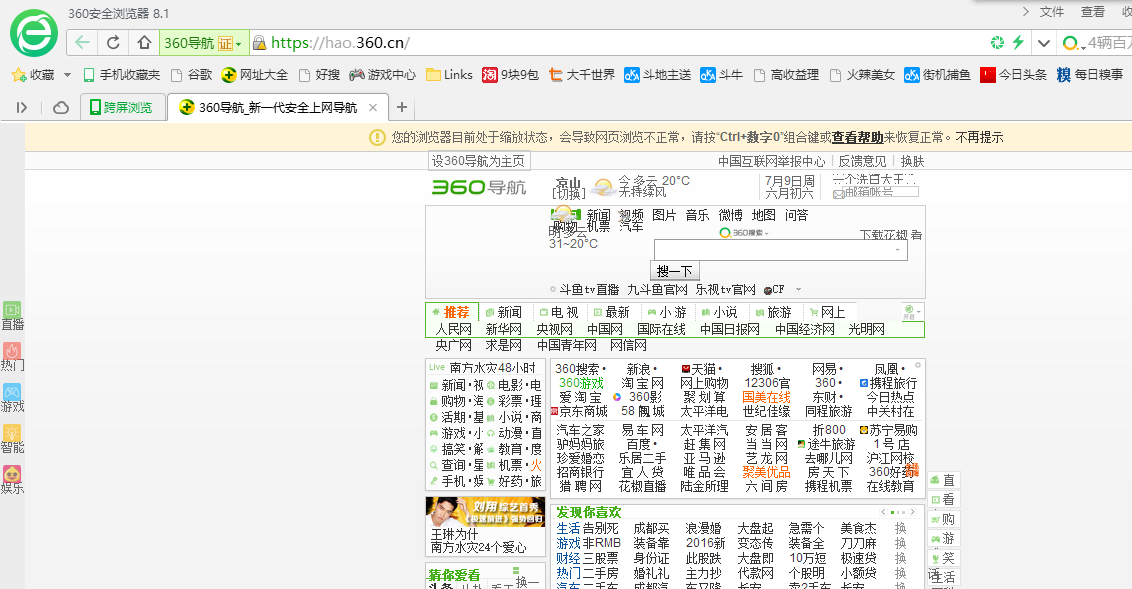This screenshot has width=1132, height=589.
Task: Open the 9块9包 bookmark
Action: pyautogui.click(x=510, y=75)
